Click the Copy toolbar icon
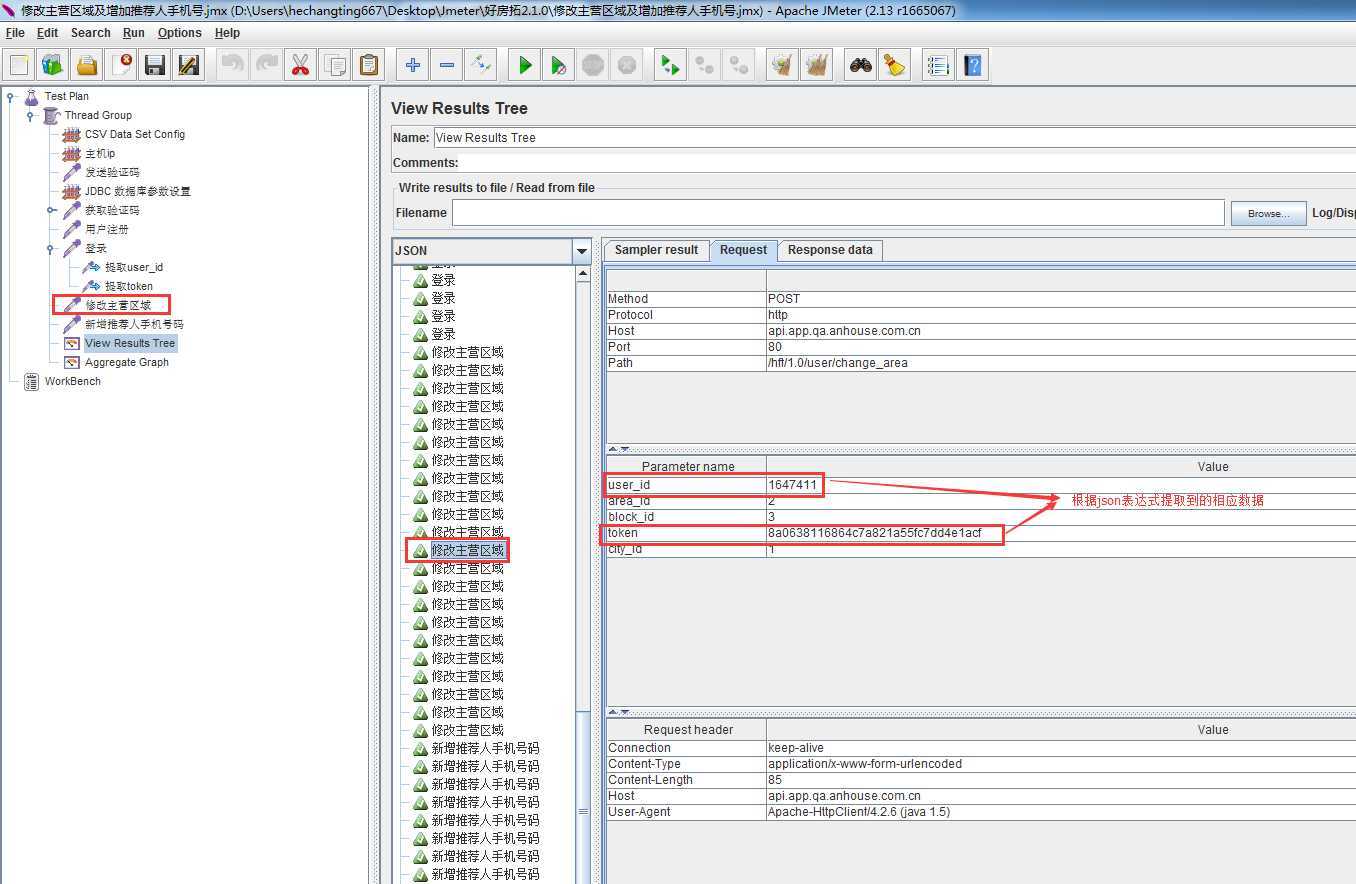Screen dimensions: 1356x884 (x=335, y=66)
